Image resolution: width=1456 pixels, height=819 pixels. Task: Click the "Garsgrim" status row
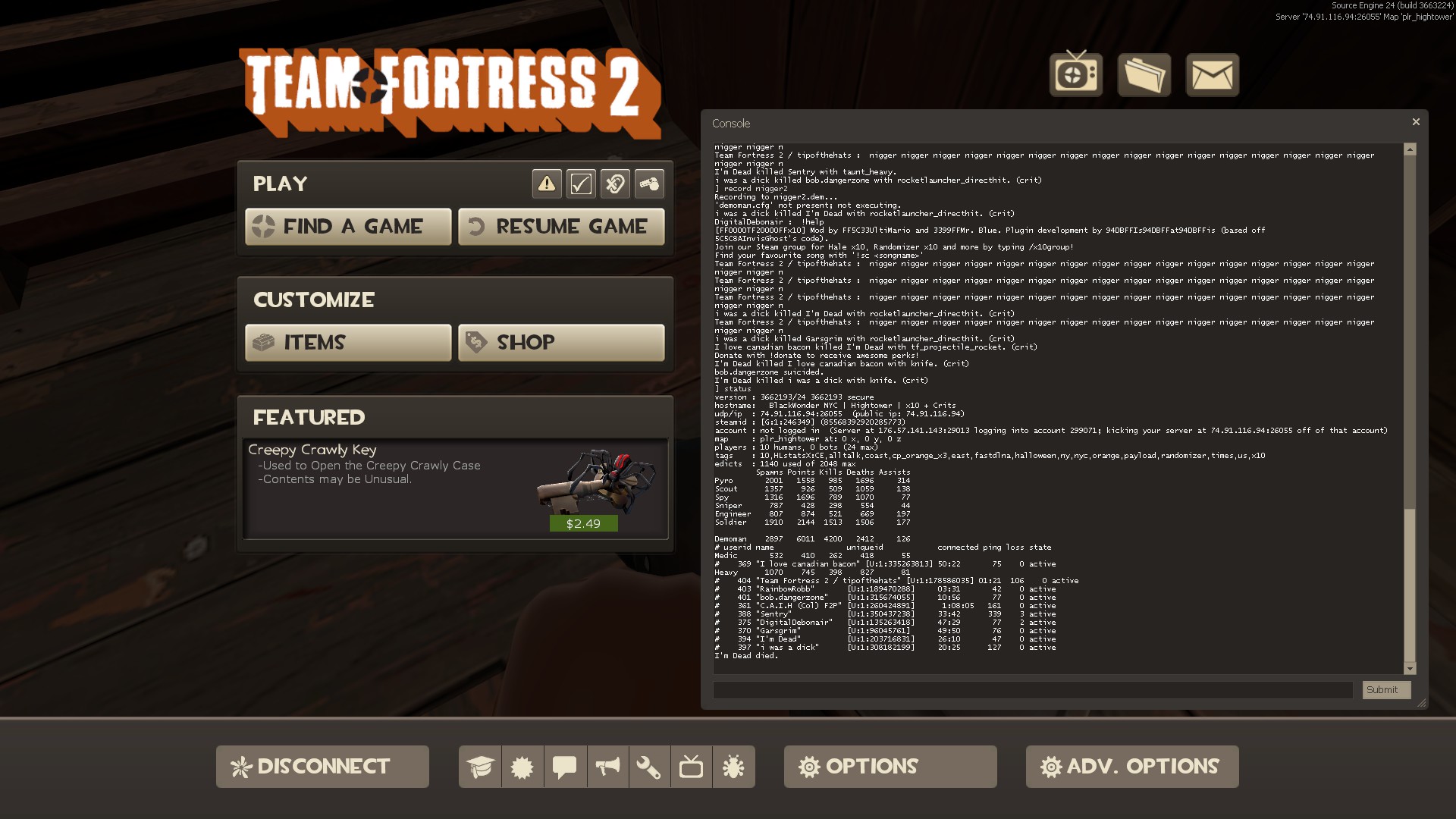(x=885, y=631)
